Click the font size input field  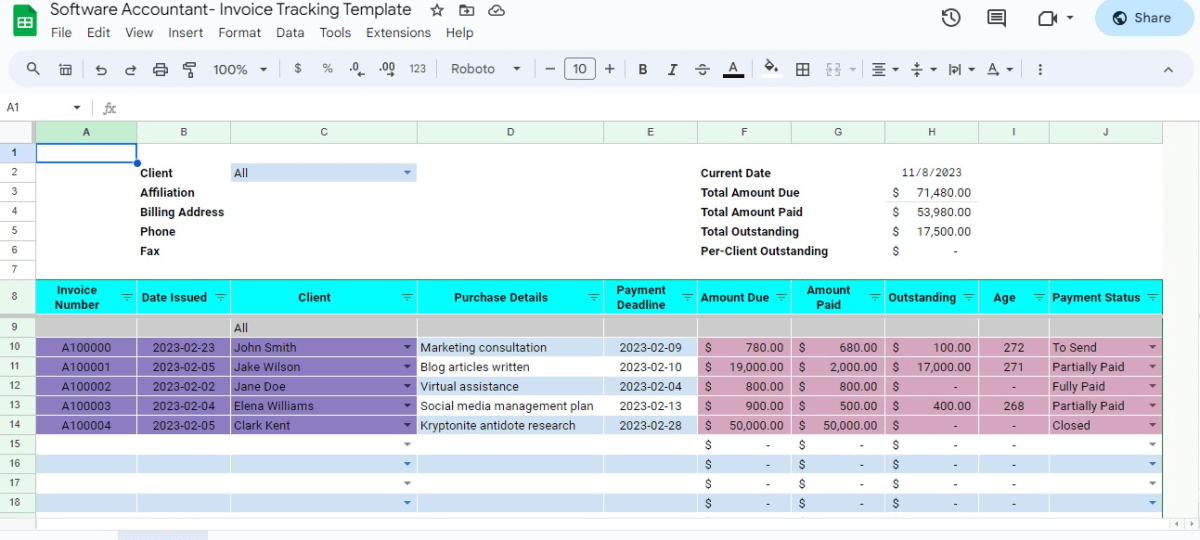(x=580, y=69)
